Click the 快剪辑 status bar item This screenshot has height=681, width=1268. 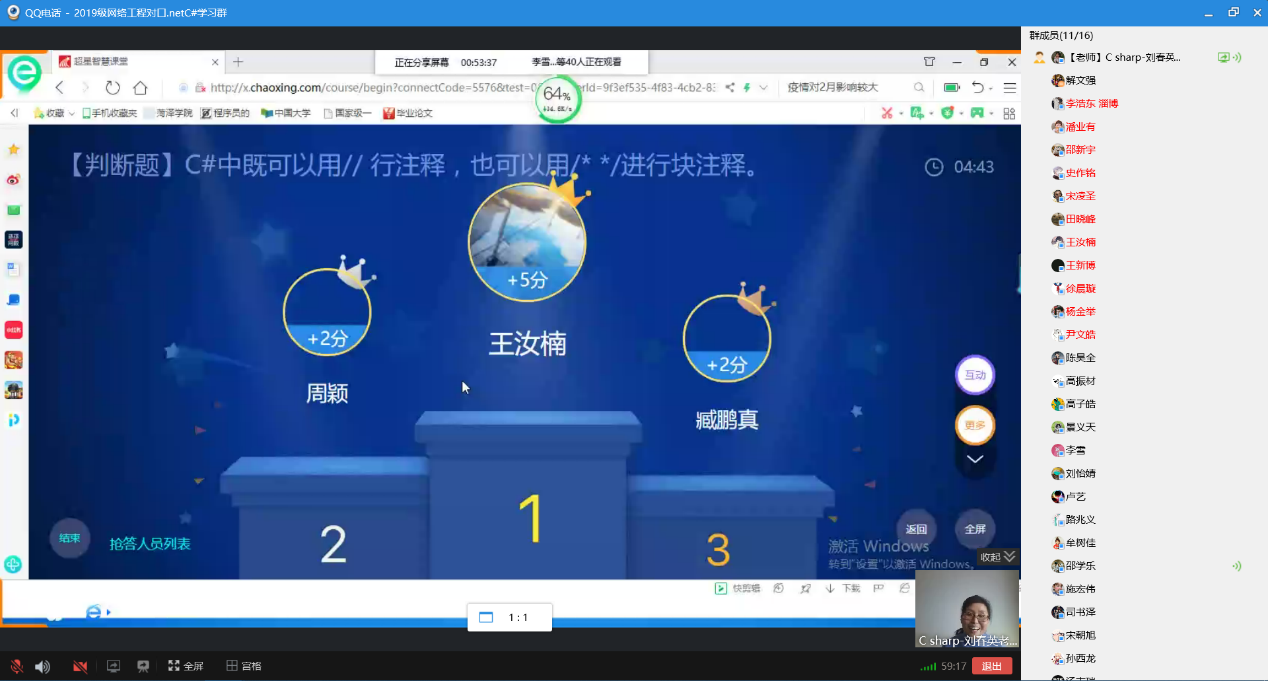(x=737, y=588)
